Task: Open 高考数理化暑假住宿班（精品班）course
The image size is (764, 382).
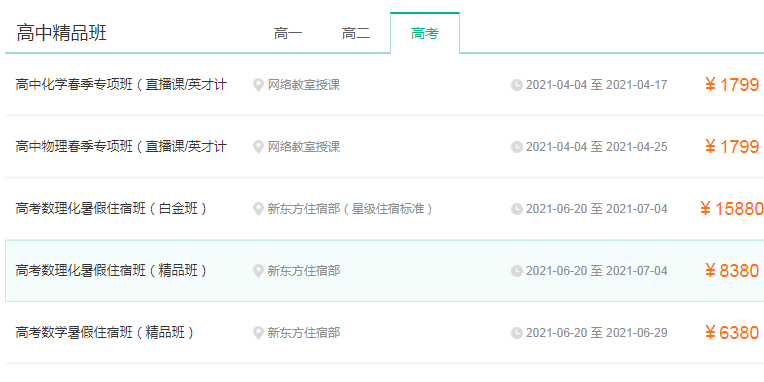Action: tap(112, 270)
